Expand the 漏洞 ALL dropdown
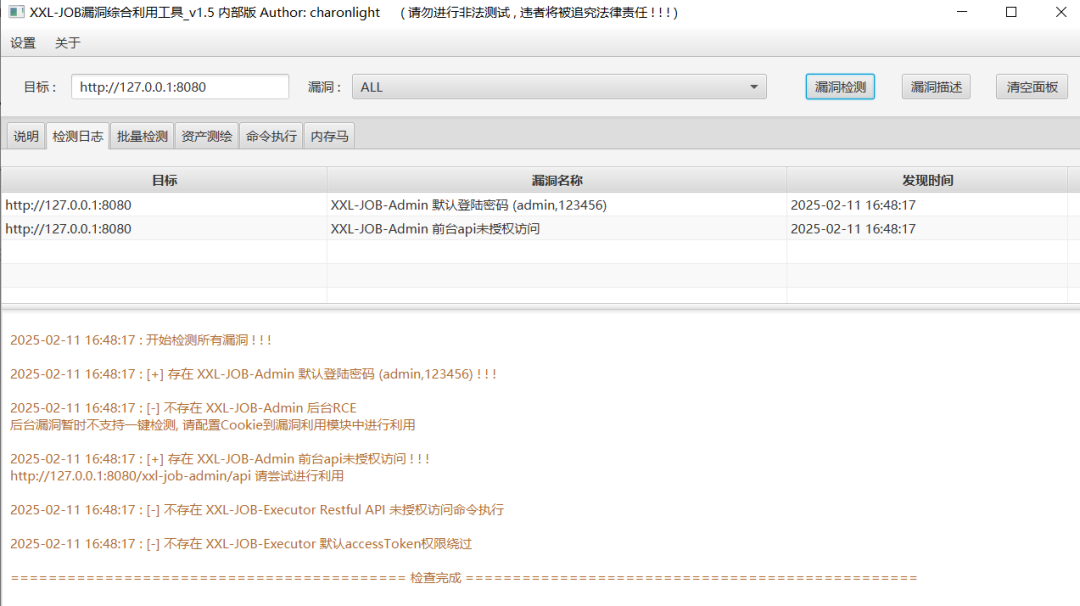This screenshot has height=606, width=1080. coord(559,87)
